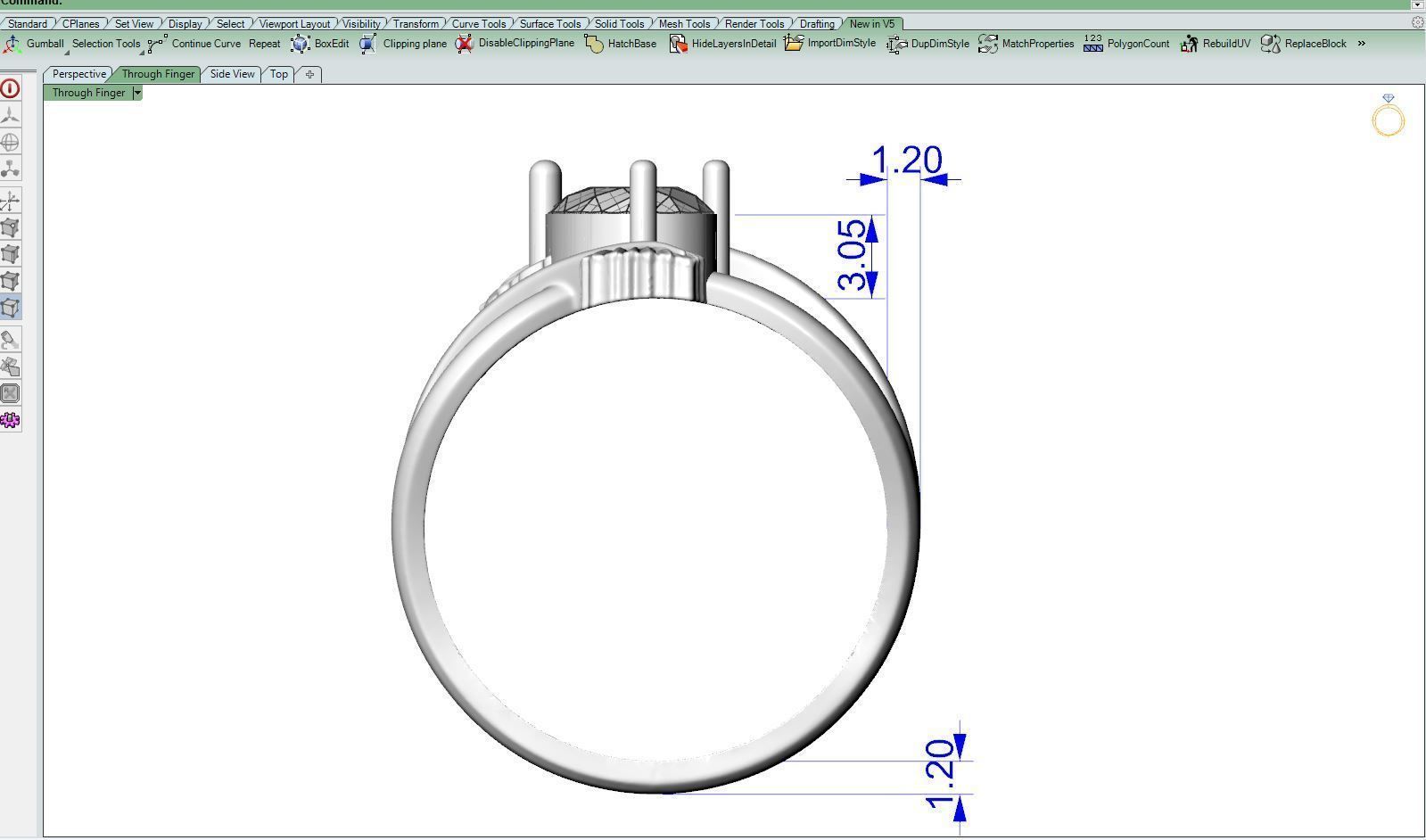This screenshot has width=1426, height=840.
Task: Click the Through Finger viewport title label
Action: pyautogui.click(x=88, y=93)
